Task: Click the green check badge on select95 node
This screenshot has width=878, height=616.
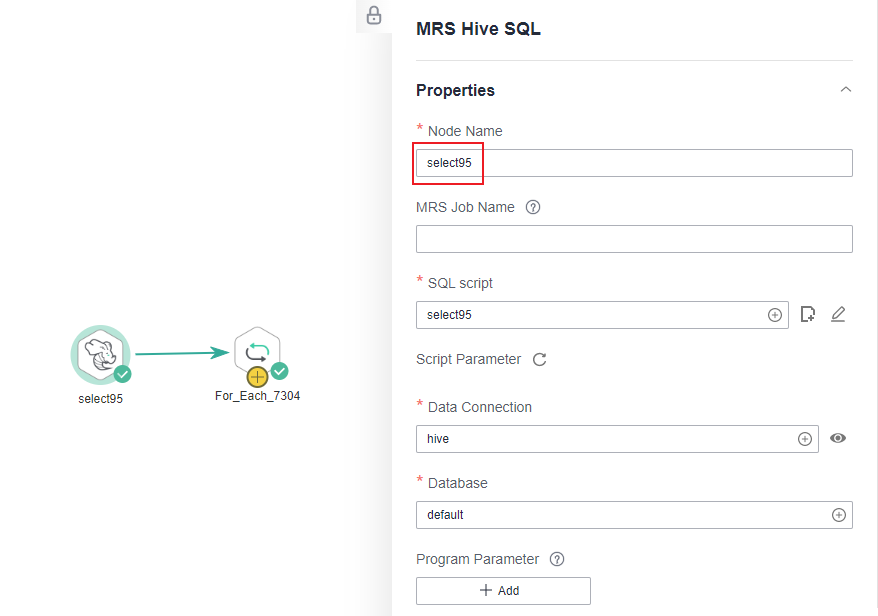Action: tap(123, 374)
